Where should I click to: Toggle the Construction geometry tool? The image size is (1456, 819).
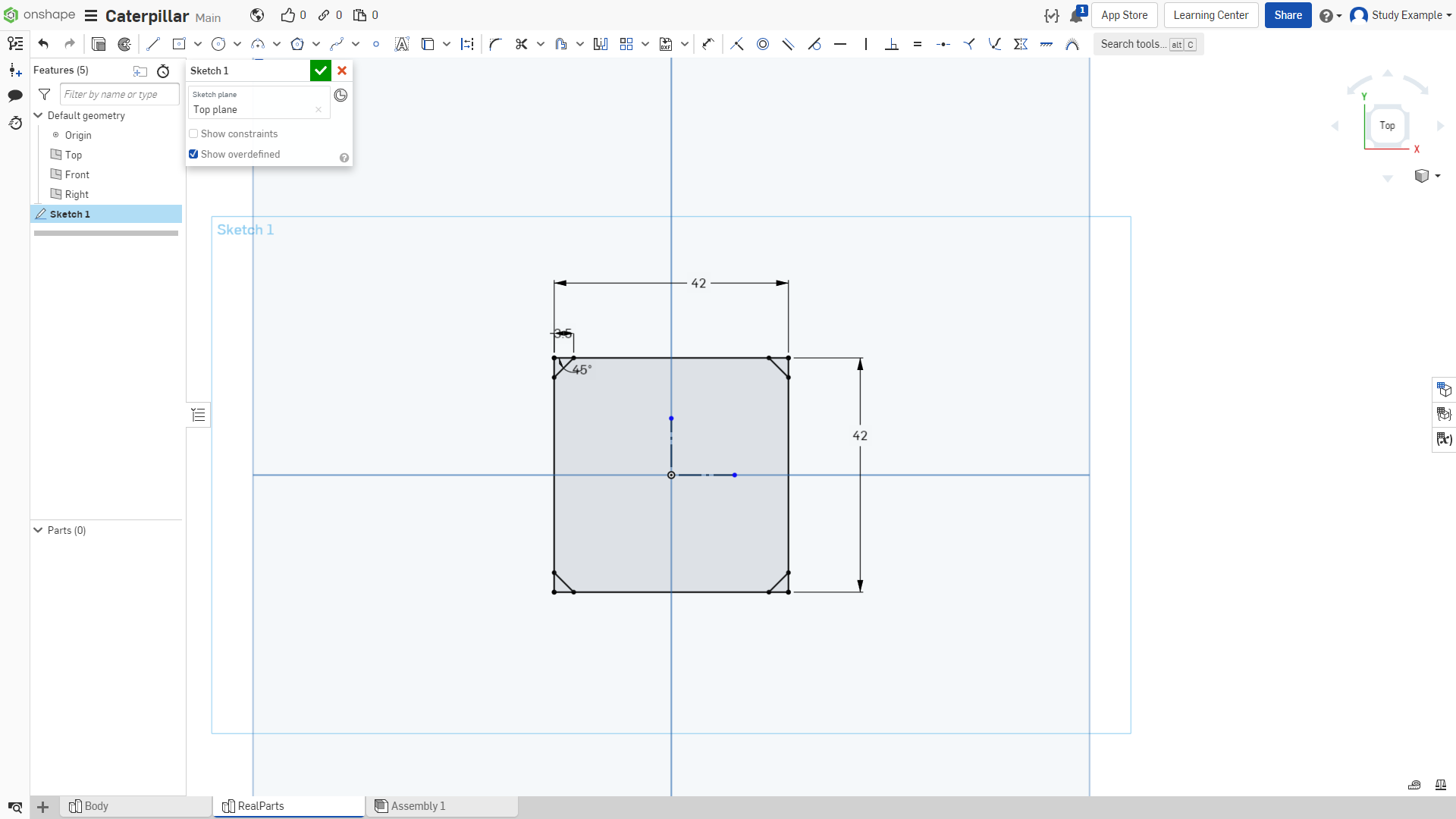467,44
